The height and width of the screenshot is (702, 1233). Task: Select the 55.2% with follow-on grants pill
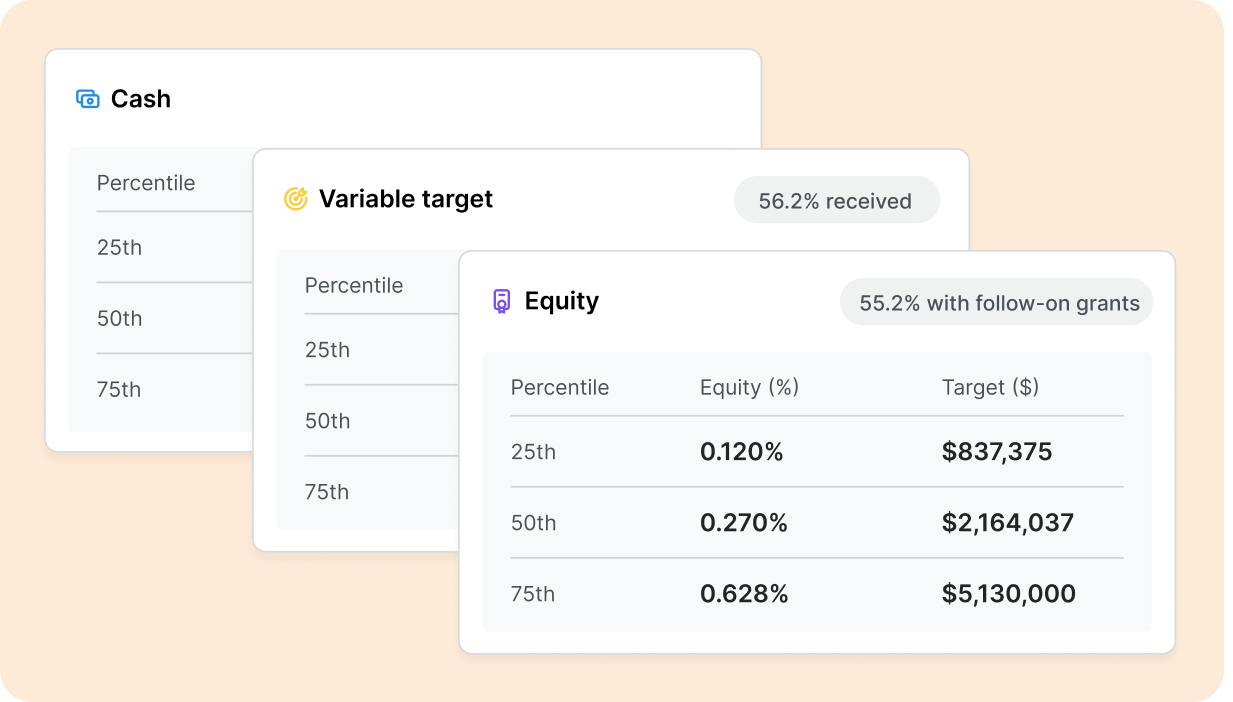(x=995, y=302)
